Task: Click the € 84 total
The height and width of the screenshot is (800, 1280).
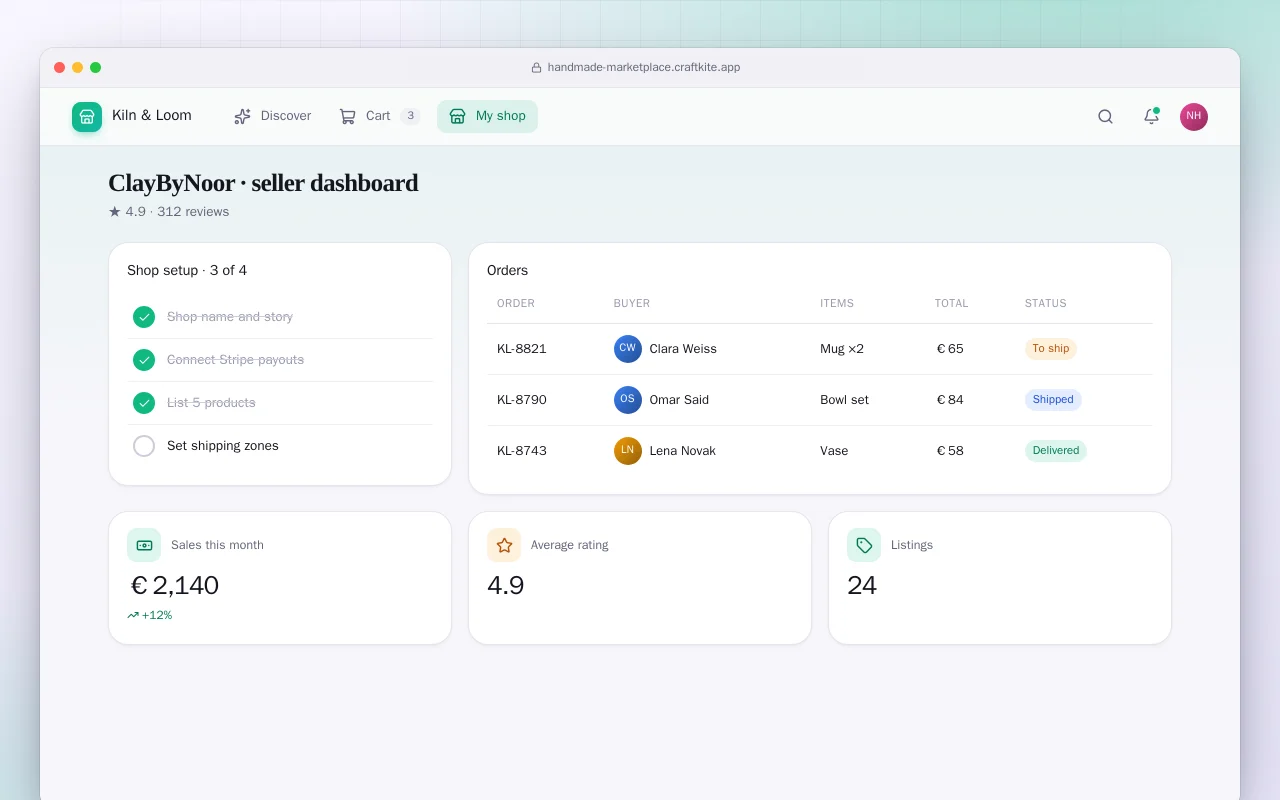Action: [x=950, y=400]
